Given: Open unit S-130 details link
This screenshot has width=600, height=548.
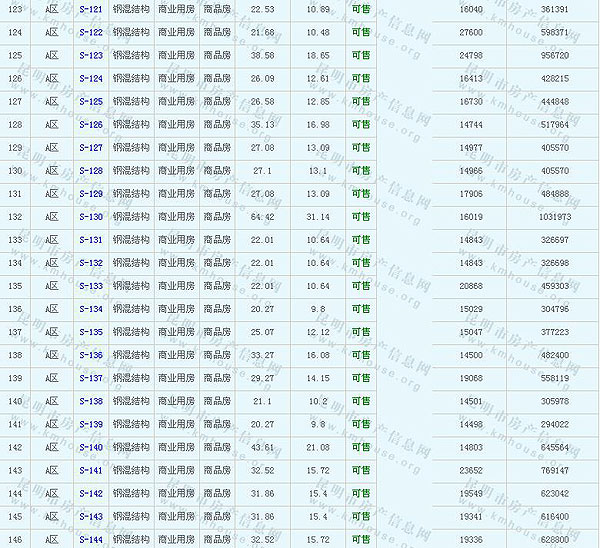Looking at the screenshot, I should click(x=91, y=216).
